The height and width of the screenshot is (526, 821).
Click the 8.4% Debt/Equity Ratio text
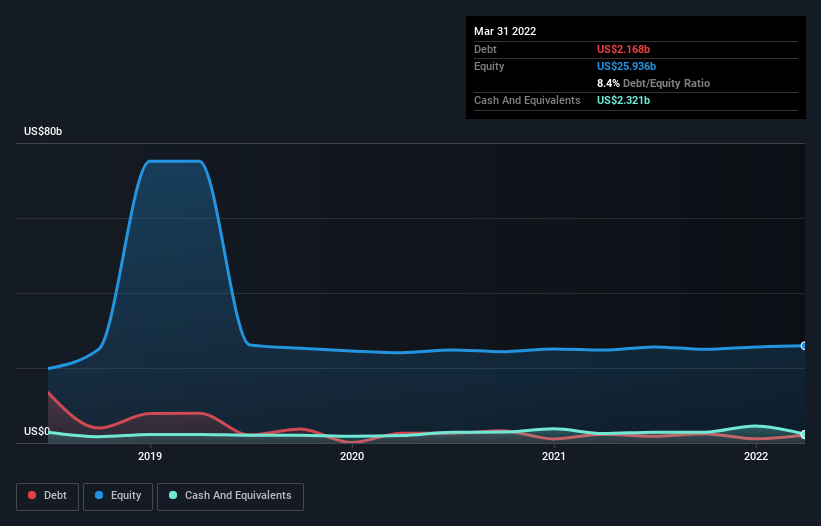coord(653,83)
